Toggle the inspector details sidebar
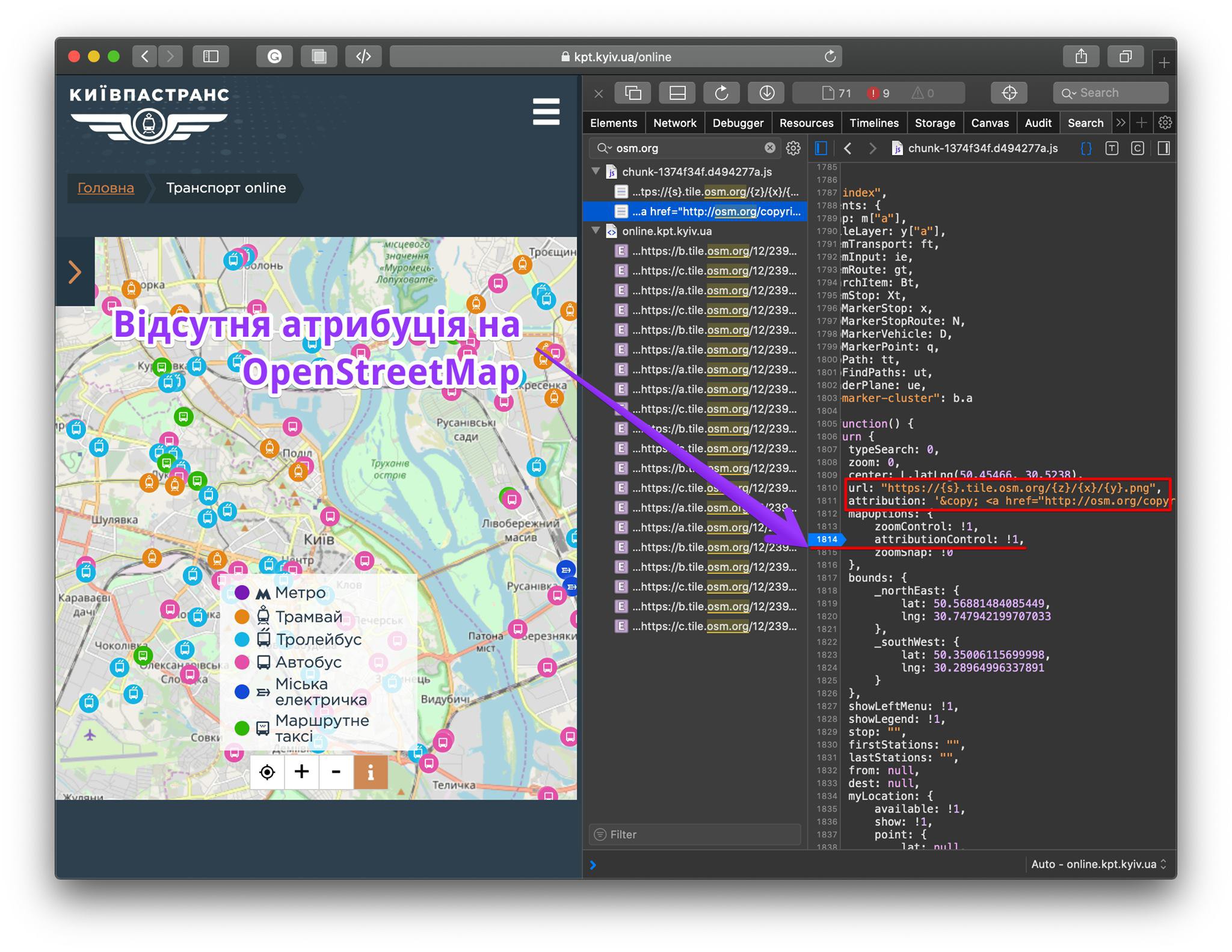 [x=1163, y=148]
